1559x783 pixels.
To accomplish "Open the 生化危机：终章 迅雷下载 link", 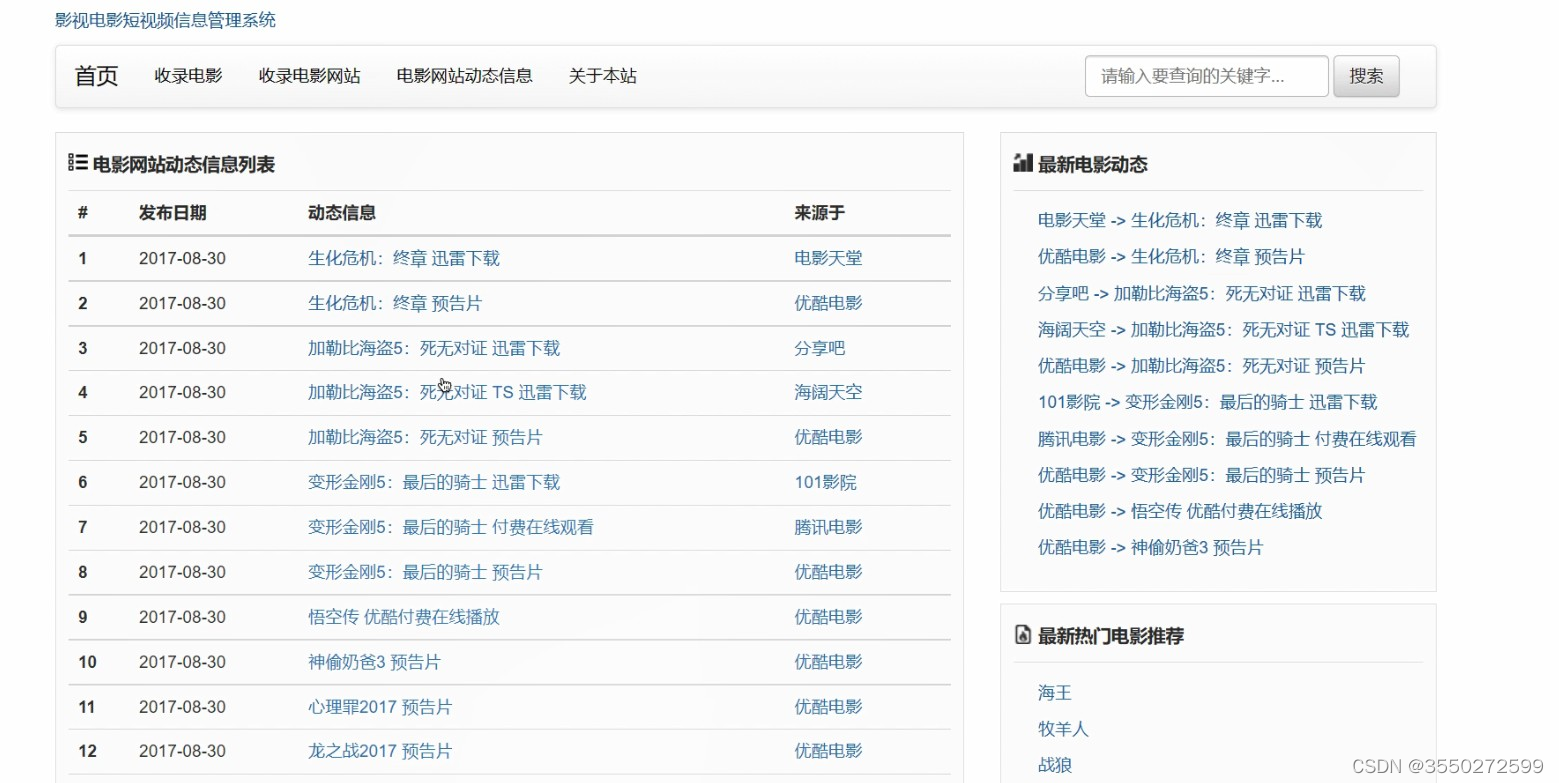I will 402,258.
